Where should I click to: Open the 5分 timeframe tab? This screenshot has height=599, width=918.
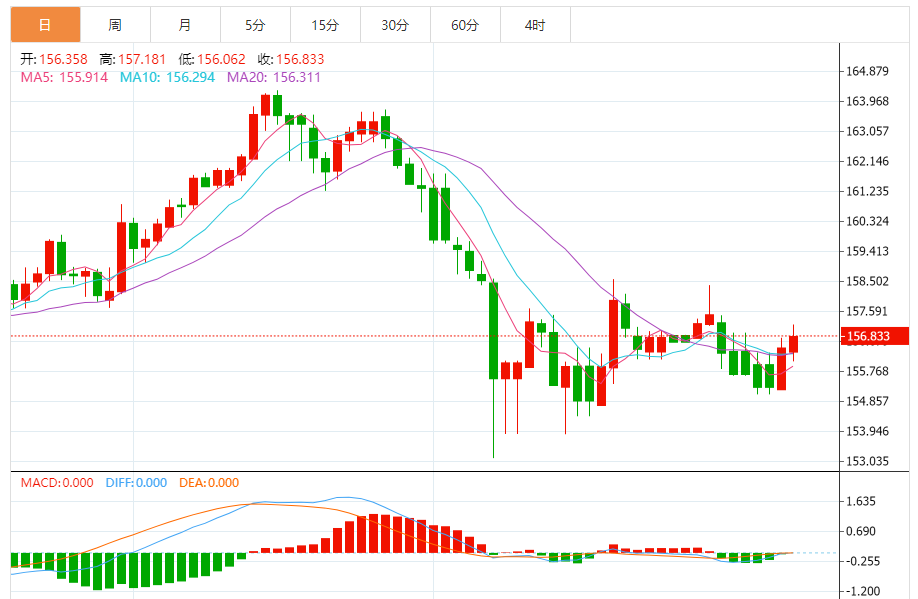[255, 25]
